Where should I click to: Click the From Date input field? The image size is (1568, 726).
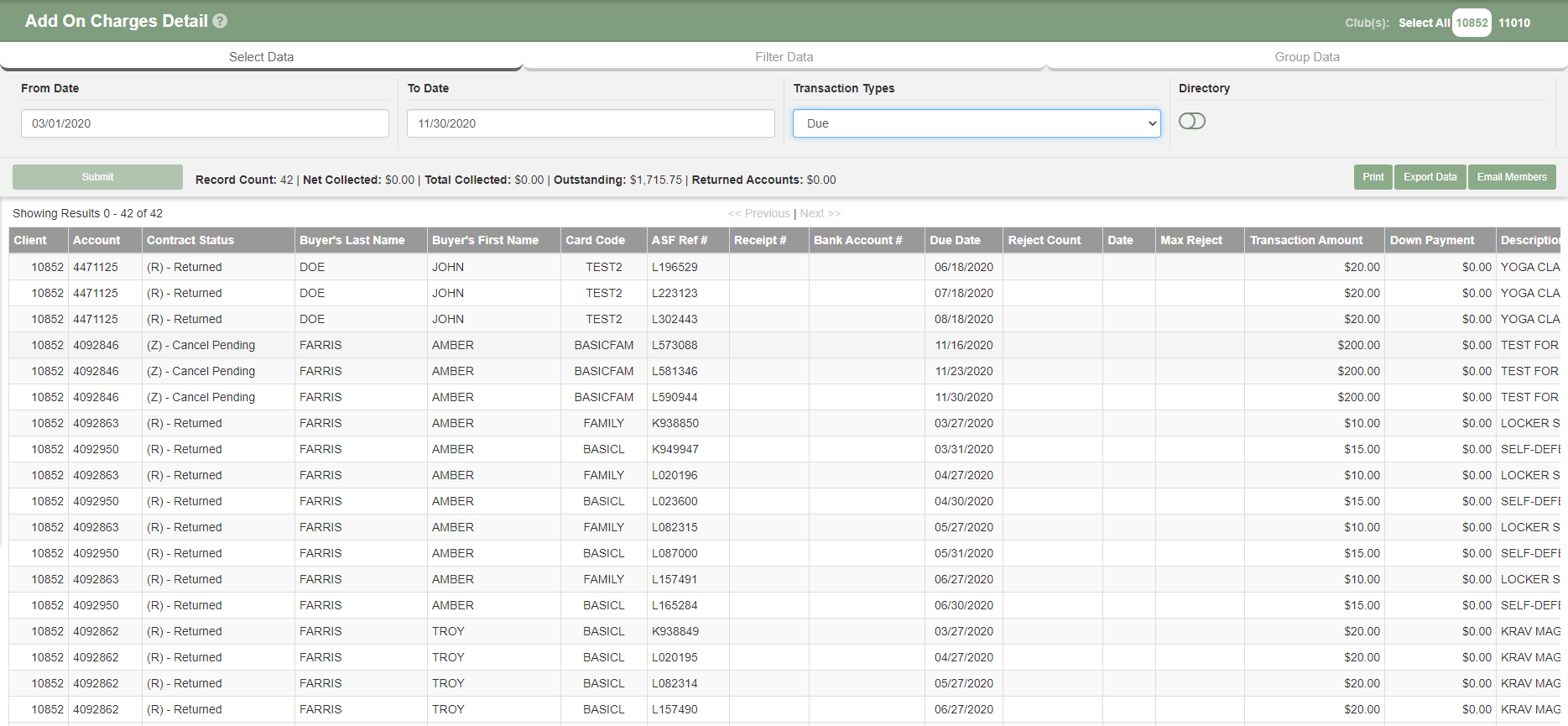pos(205,123)
